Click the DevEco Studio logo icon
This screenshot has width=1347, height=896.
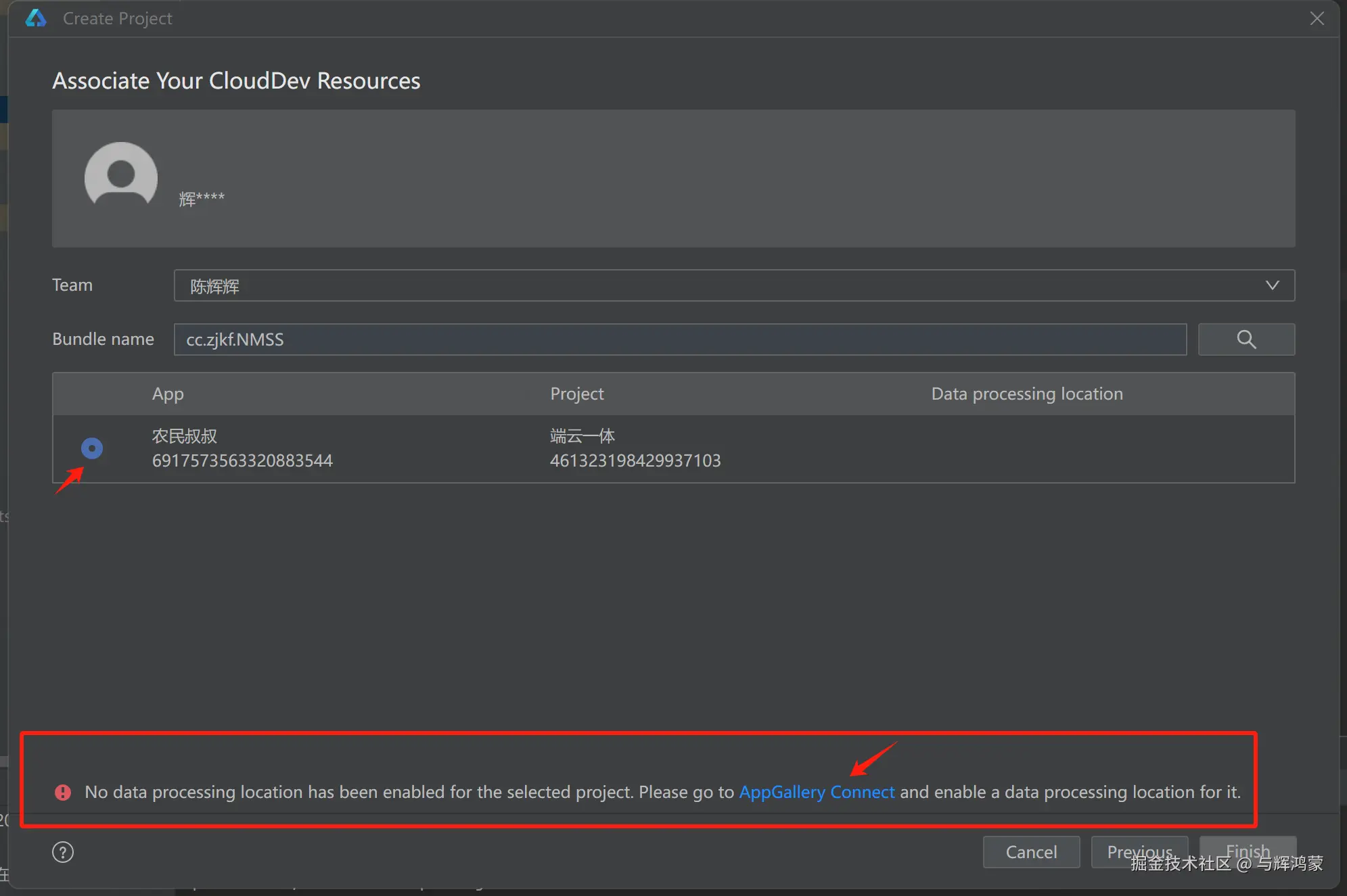[x=36, y=18]
